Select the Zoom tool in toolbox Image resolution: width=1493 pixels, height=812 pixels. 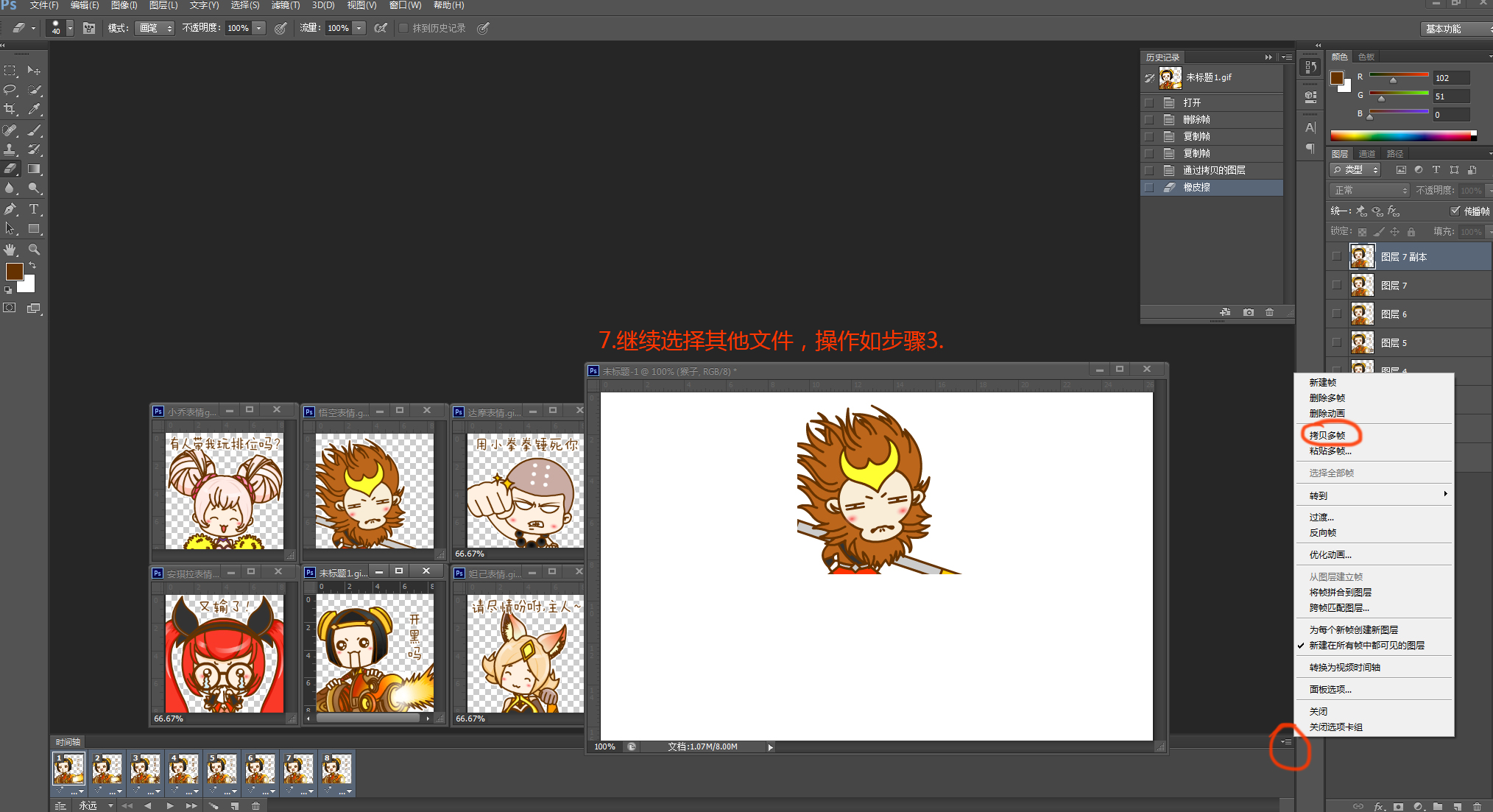(x=34, y=250)
